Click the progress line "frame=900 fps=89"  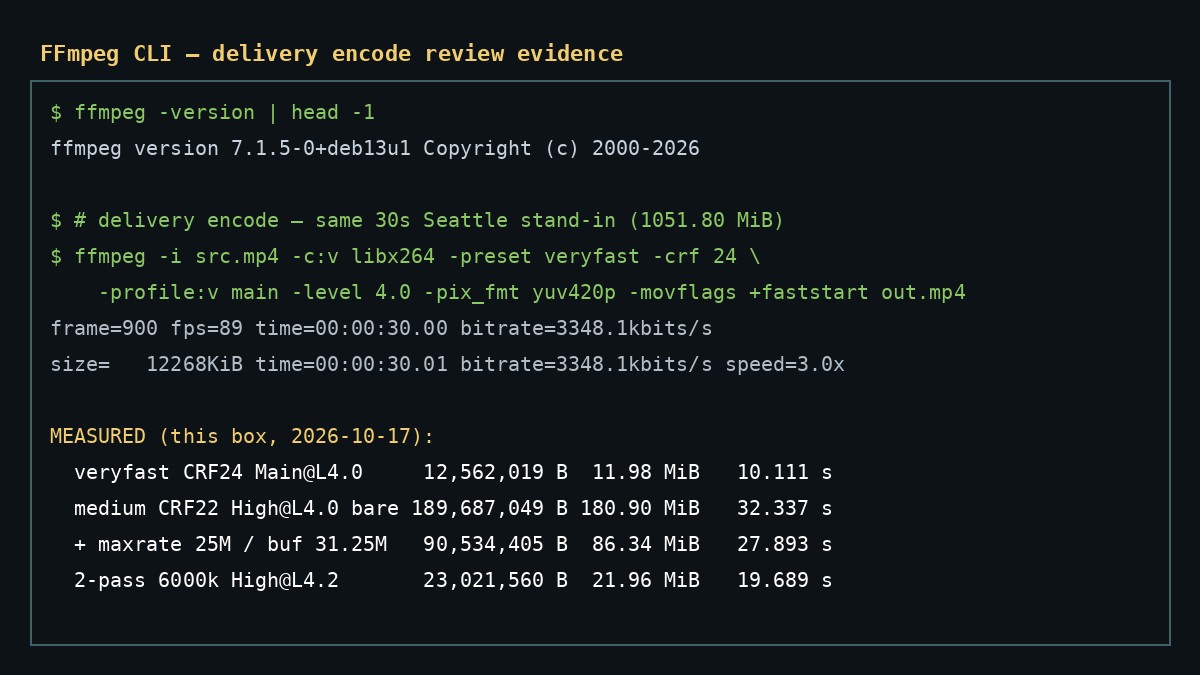point(147,329)
